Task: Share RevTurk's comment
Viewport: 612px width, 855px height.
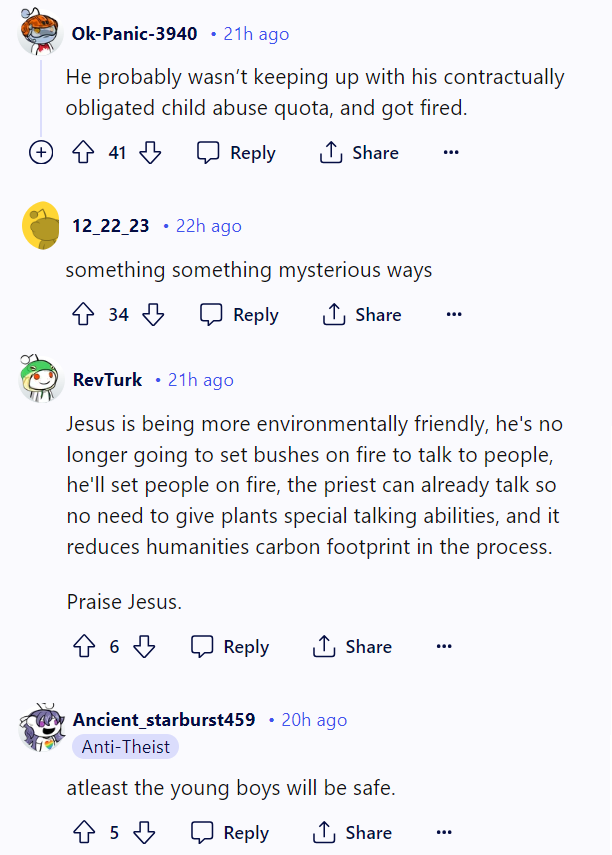Action: (352, 647)
